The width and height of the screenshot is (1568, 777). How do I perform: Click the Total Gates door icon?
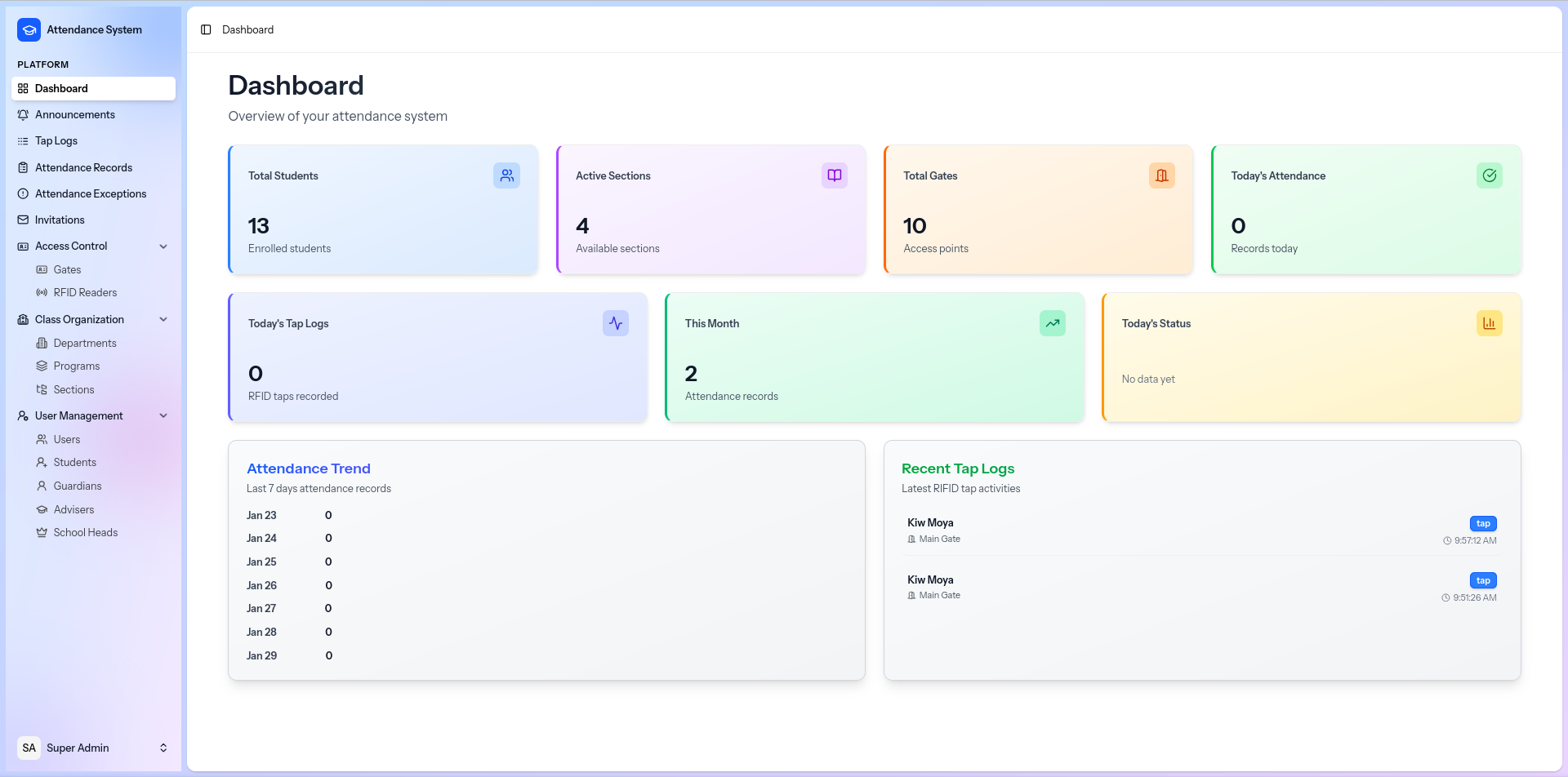tap(1161, 175)
